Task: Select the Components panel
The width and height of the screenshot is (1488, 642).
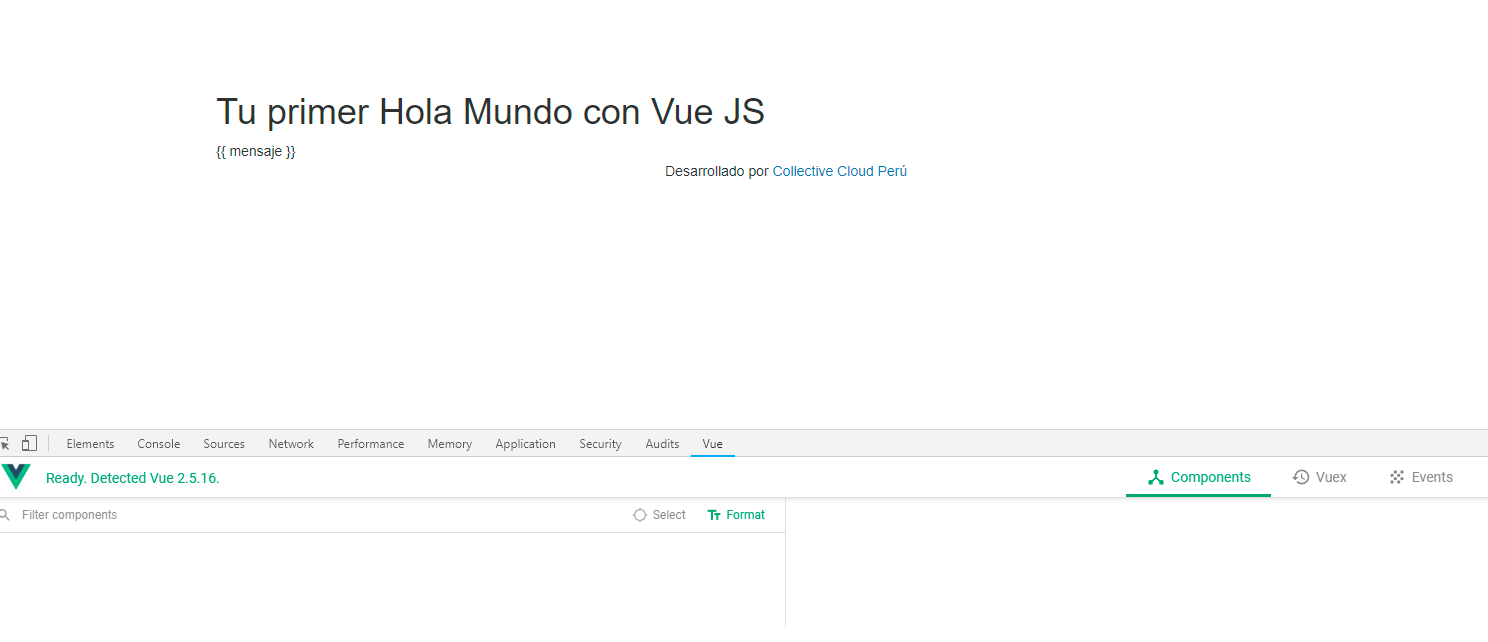Action: tap(1198, 477)
